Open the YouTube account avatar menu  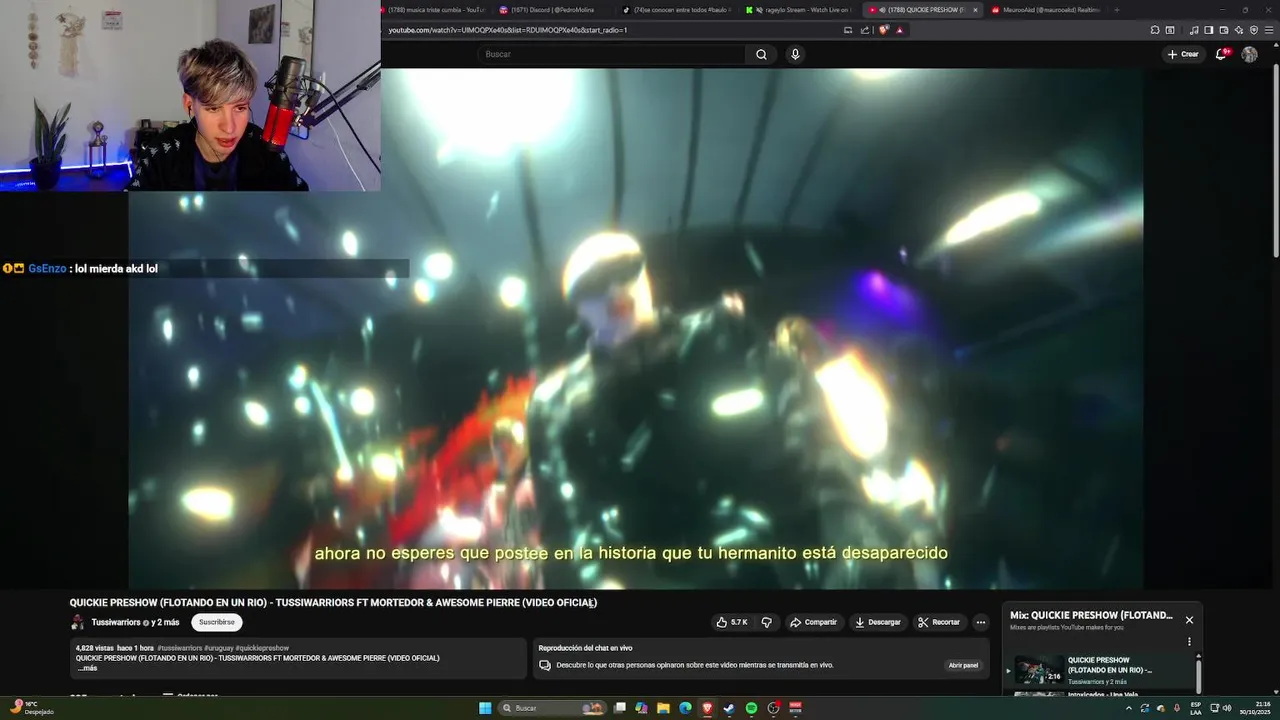tap(1249, 54)
